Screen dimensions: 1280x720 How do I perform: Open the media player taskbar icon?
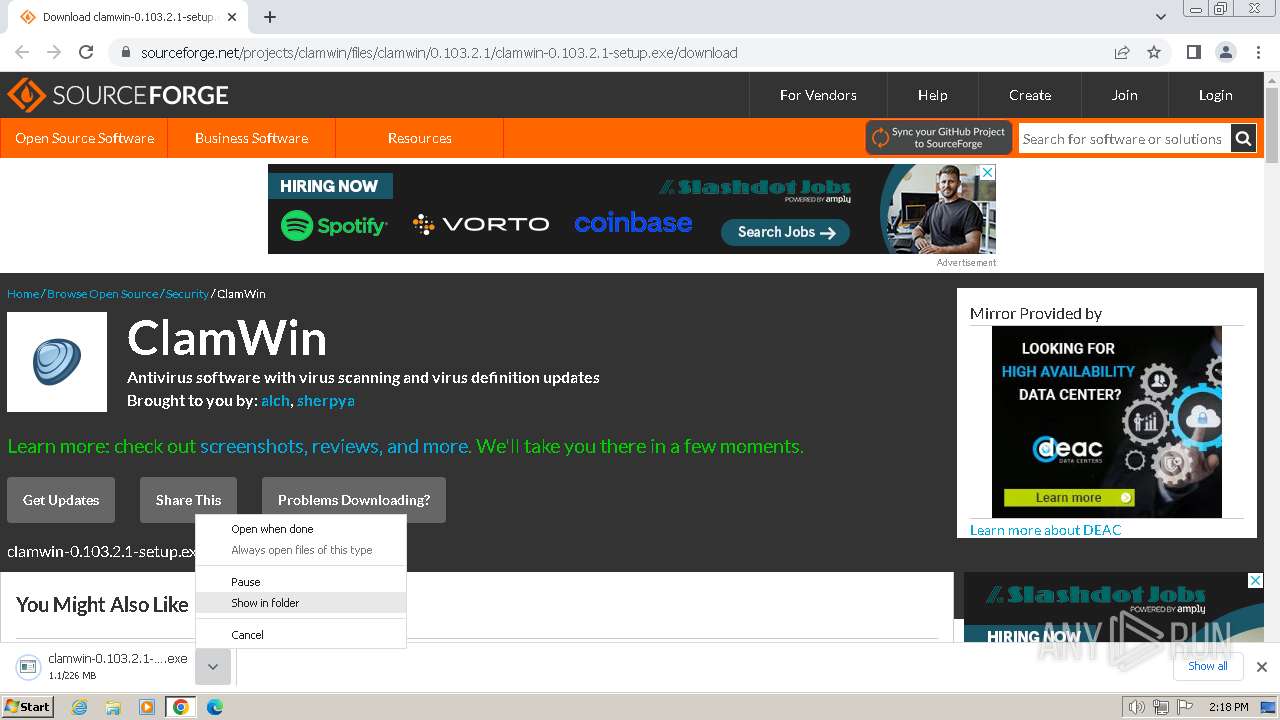pos(147,707)
